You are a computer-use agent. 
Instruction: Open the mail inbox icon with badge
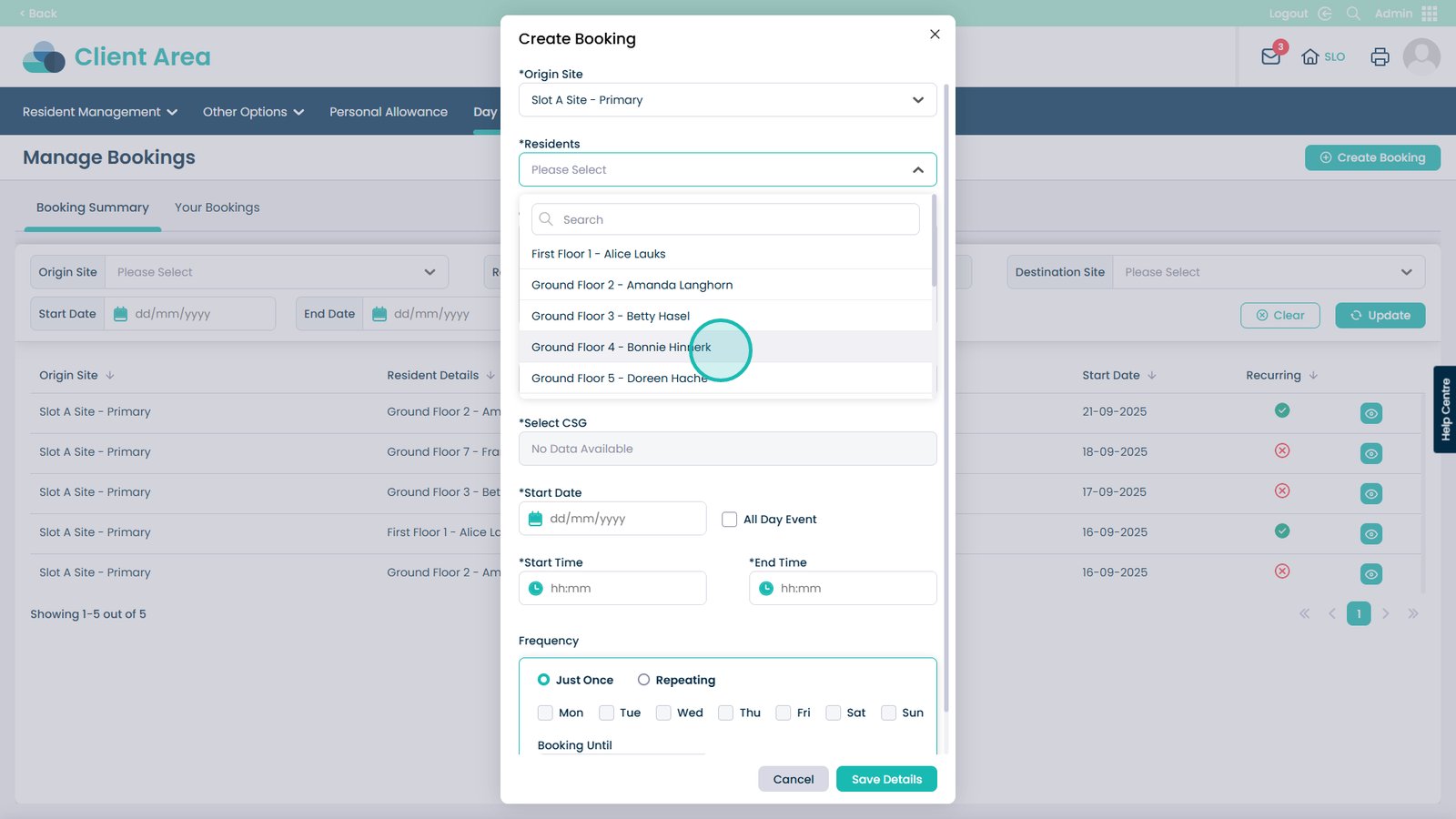(1271, 56)
